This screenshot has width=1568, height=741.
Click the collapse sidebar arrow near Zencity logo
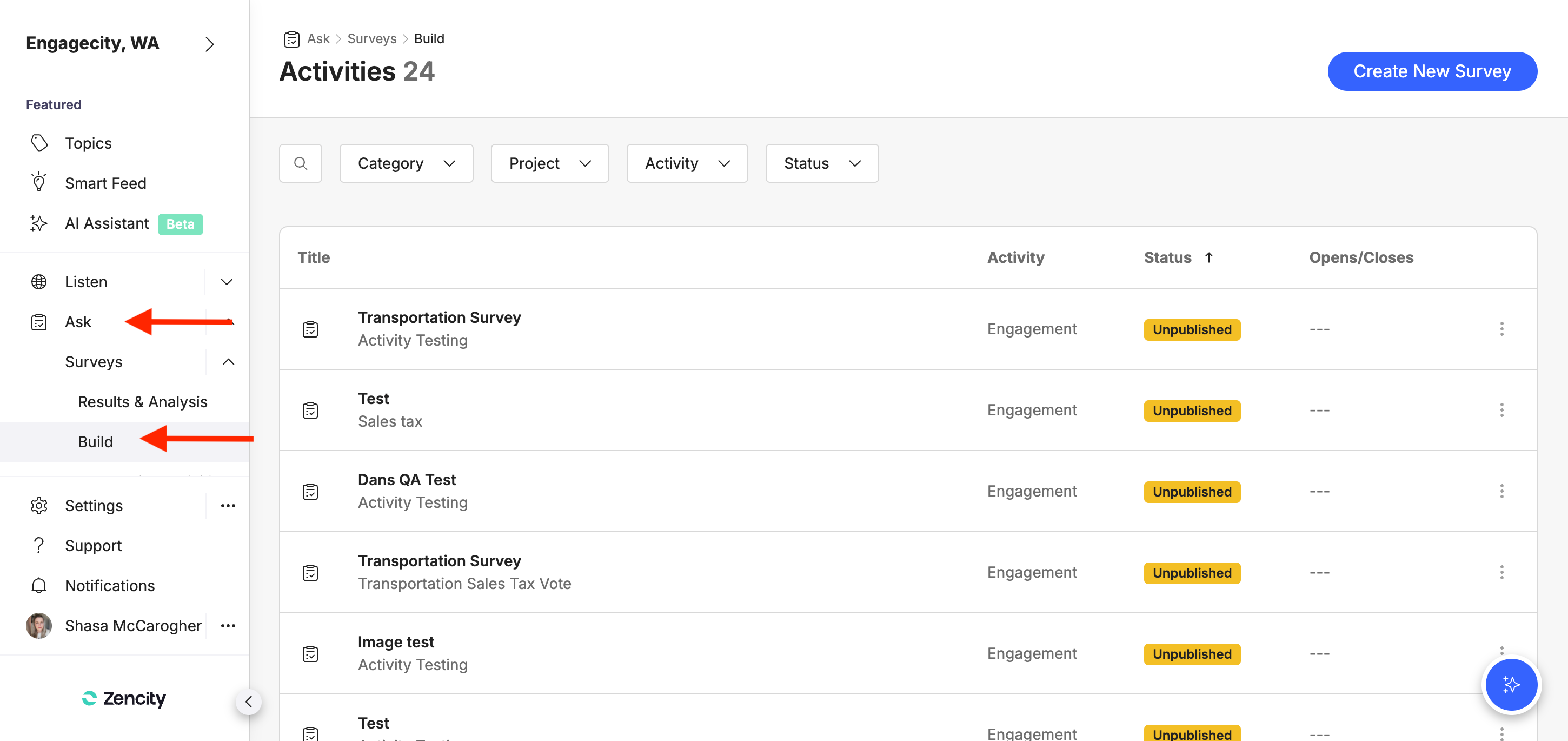click(249, 701)
